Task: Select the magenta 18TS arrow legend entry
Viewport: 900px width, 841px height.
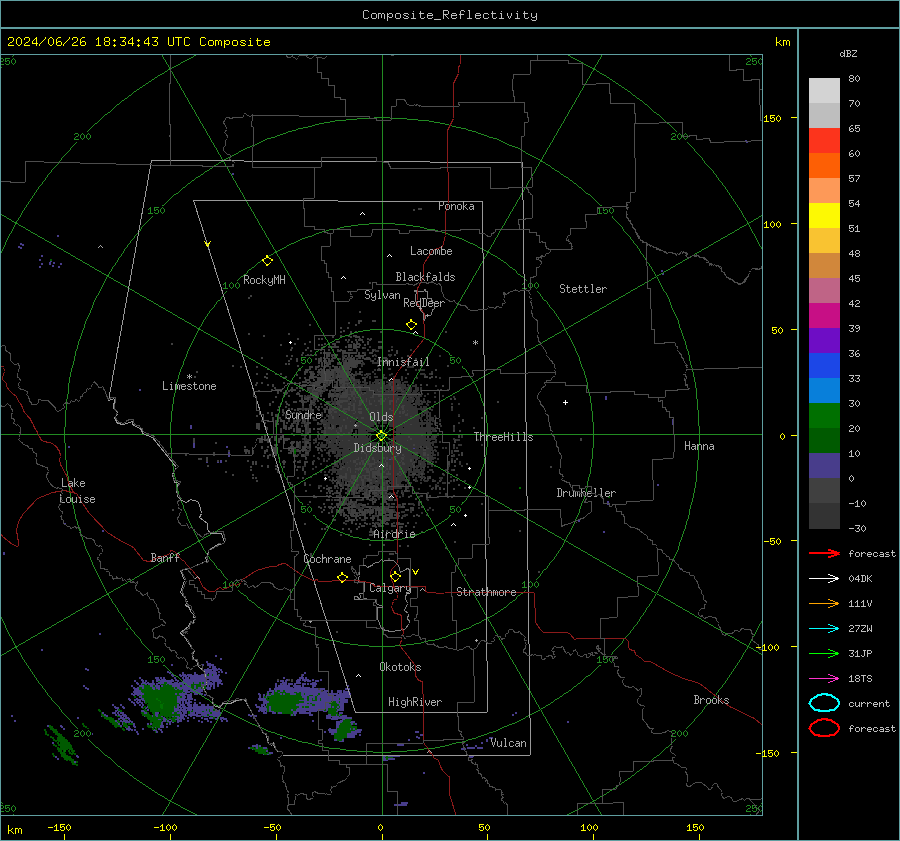Action: [824, 679]
